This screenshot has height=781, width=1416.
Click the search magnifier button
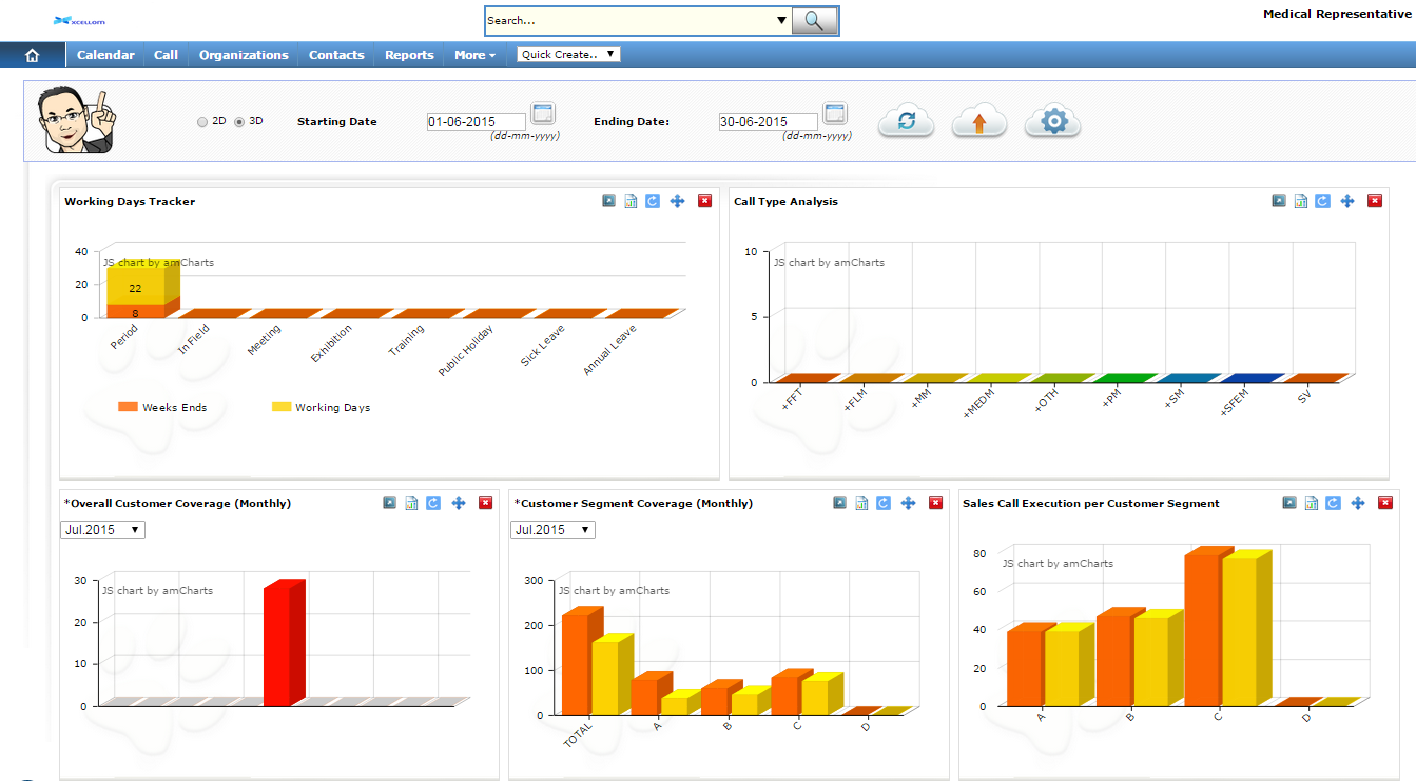click(814, 21)
